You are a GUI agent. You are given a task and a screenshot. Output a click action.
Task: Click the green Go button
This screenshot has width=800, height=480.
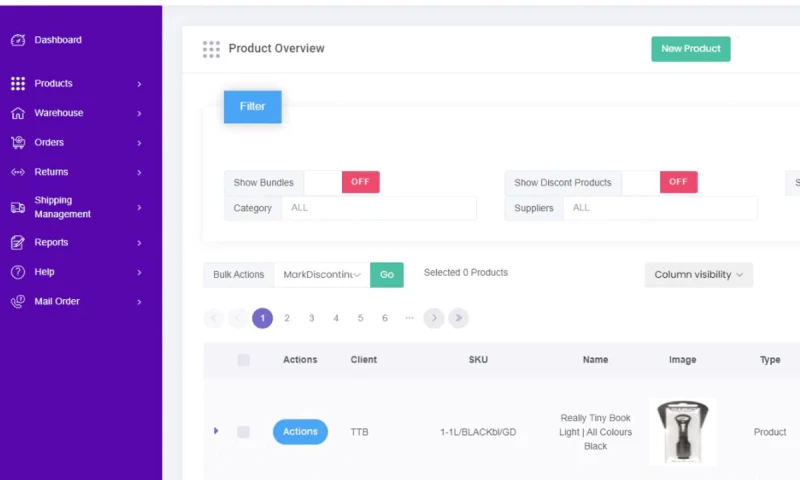tap(387, 274)
